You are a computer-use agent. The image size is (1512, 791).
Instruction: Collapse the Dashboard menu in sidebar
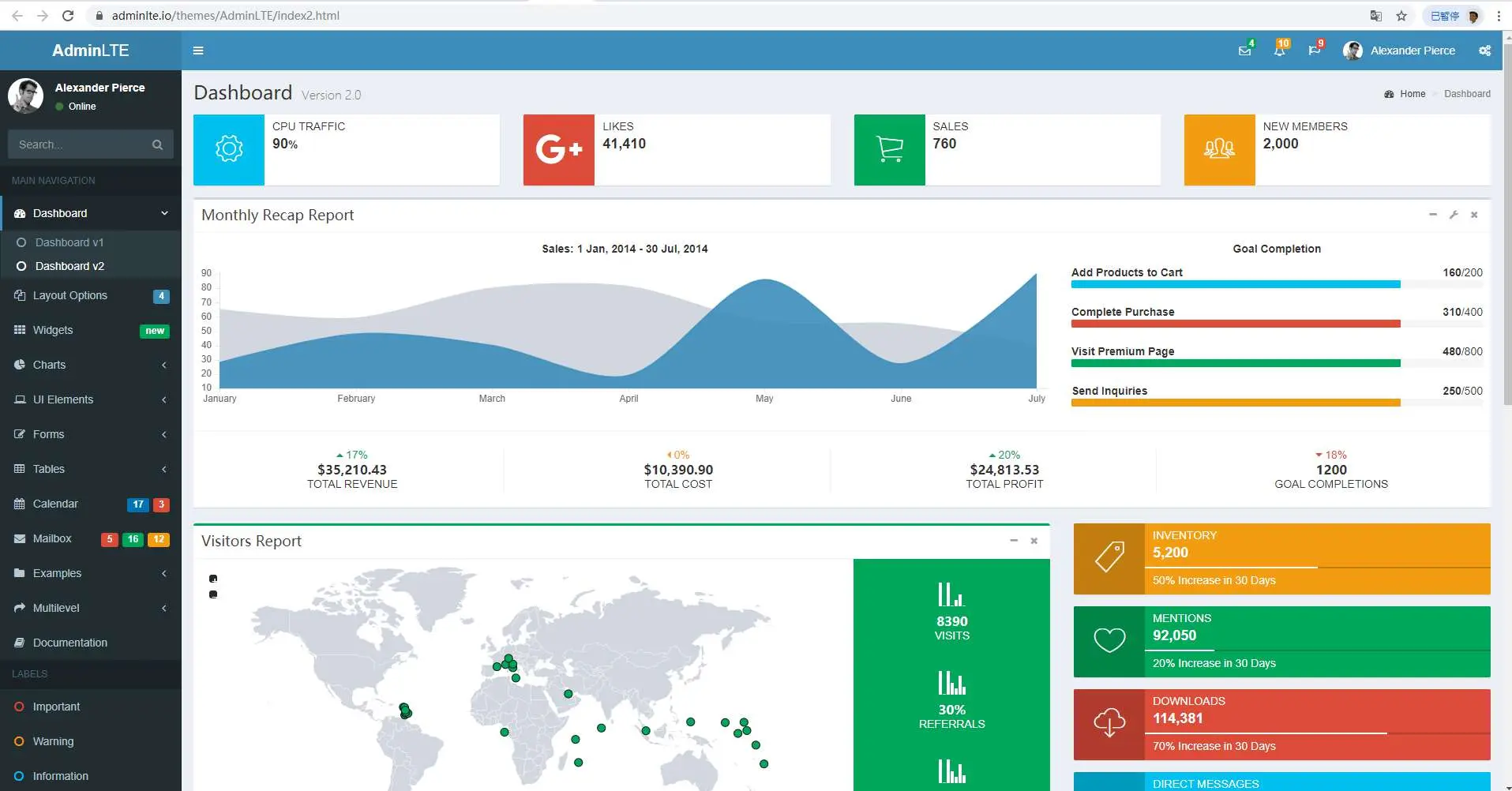91,213
